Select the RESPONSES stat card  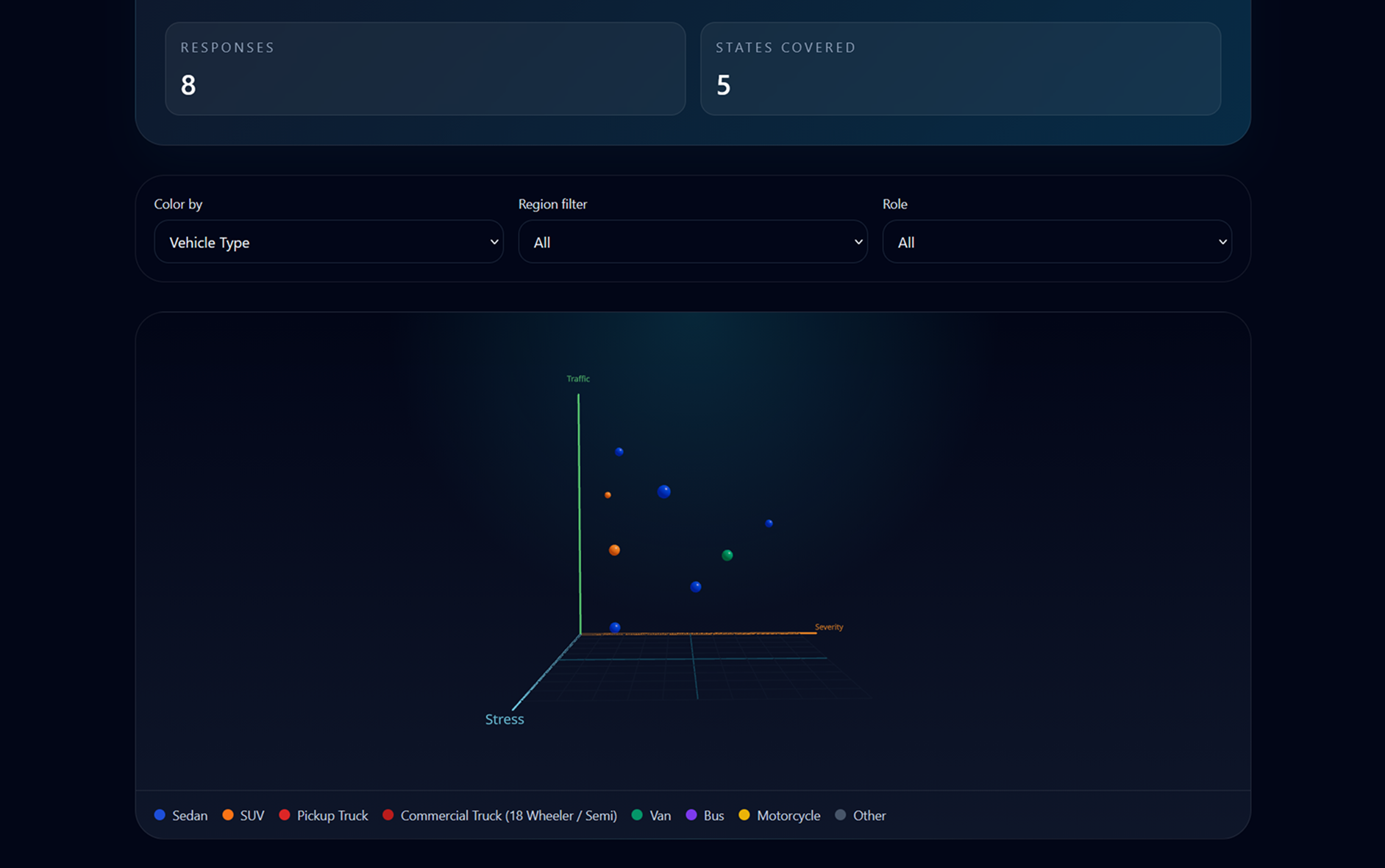click(x=425, y=68)
